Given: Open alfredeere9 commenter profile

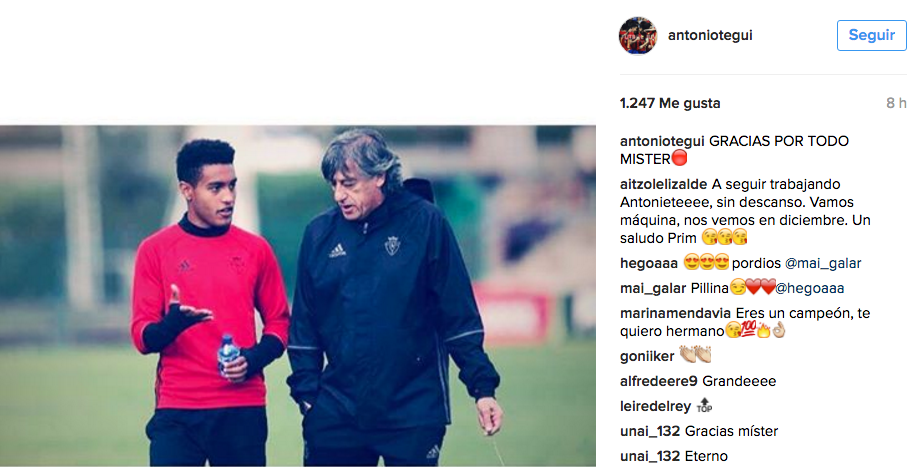Looking at the screenshot, I should [x=659, y=382].
